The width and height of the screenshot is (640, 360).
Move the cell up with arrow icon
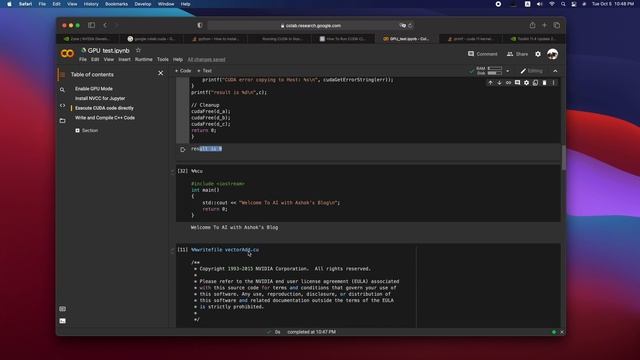[x=490, y=83]
